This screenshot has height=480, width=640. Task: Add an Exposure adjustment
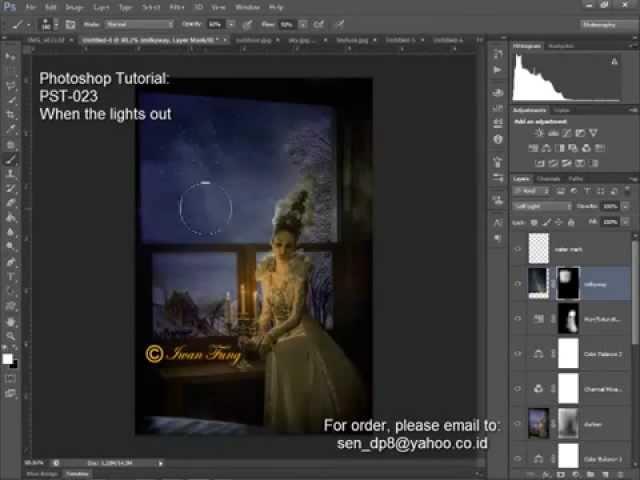[580, 133]
